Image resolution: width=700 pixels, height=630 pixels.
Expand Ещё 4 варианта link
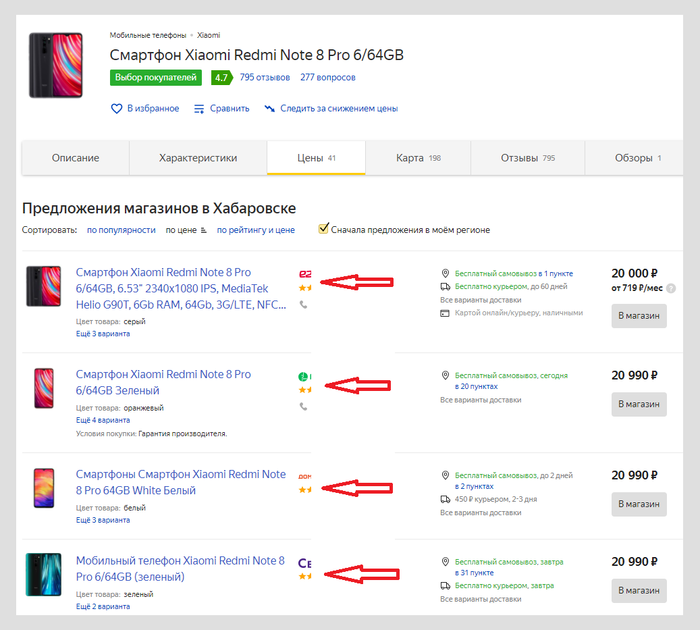pos(103,421)
